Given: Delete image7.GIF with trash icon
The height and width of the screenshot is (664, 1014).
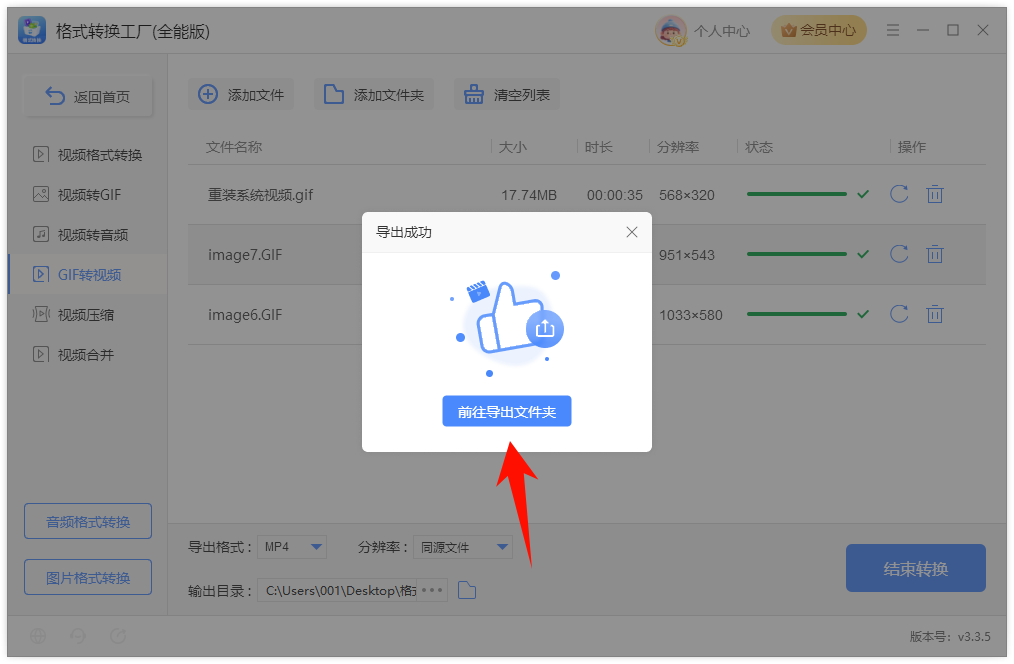Looking at the screenshot, I should pos(934,254).
